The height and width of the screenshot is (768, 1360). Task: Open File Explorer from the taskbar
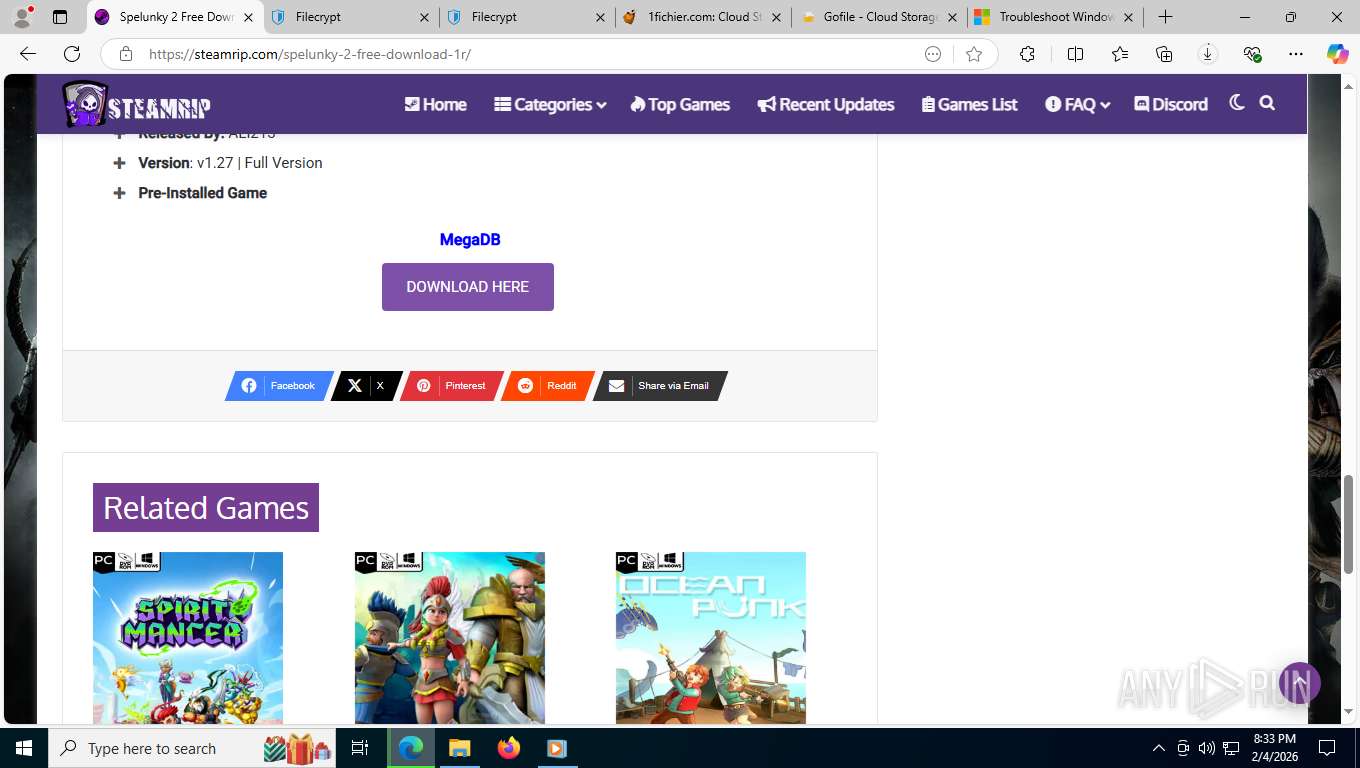coord(459,748)
